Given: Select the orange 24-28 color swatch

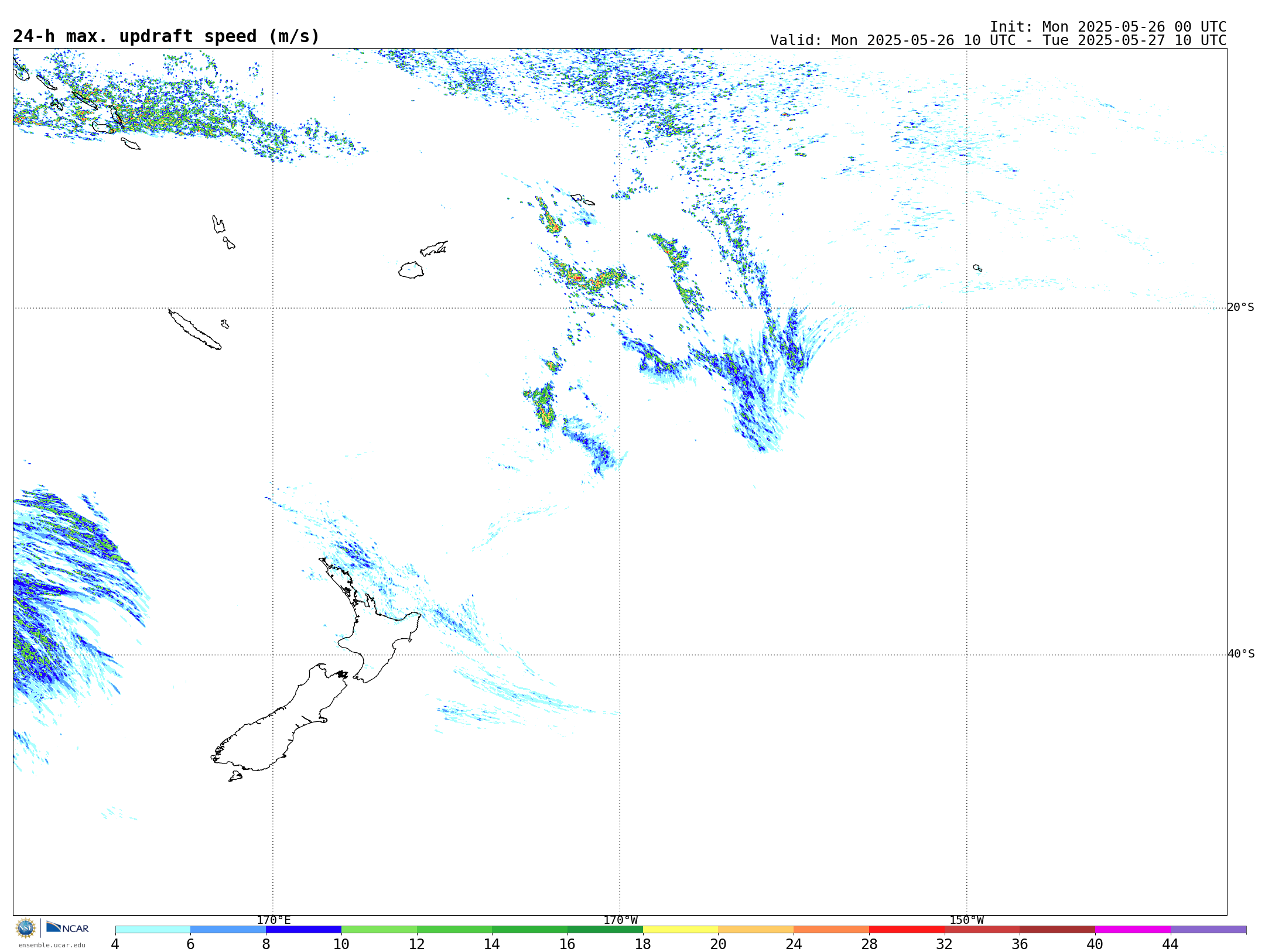Looking at the screenshot, I should click(832, 929).
